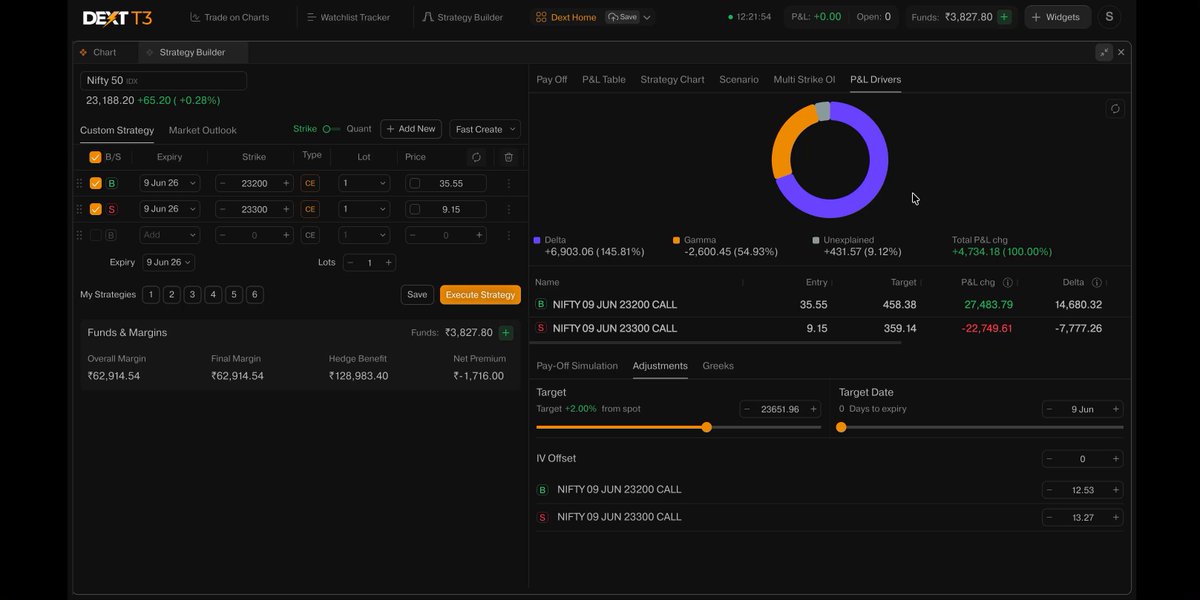Open the Dext Home layout chevron
The width and height of the screenshot is (1200, 600).
(647, 17)
